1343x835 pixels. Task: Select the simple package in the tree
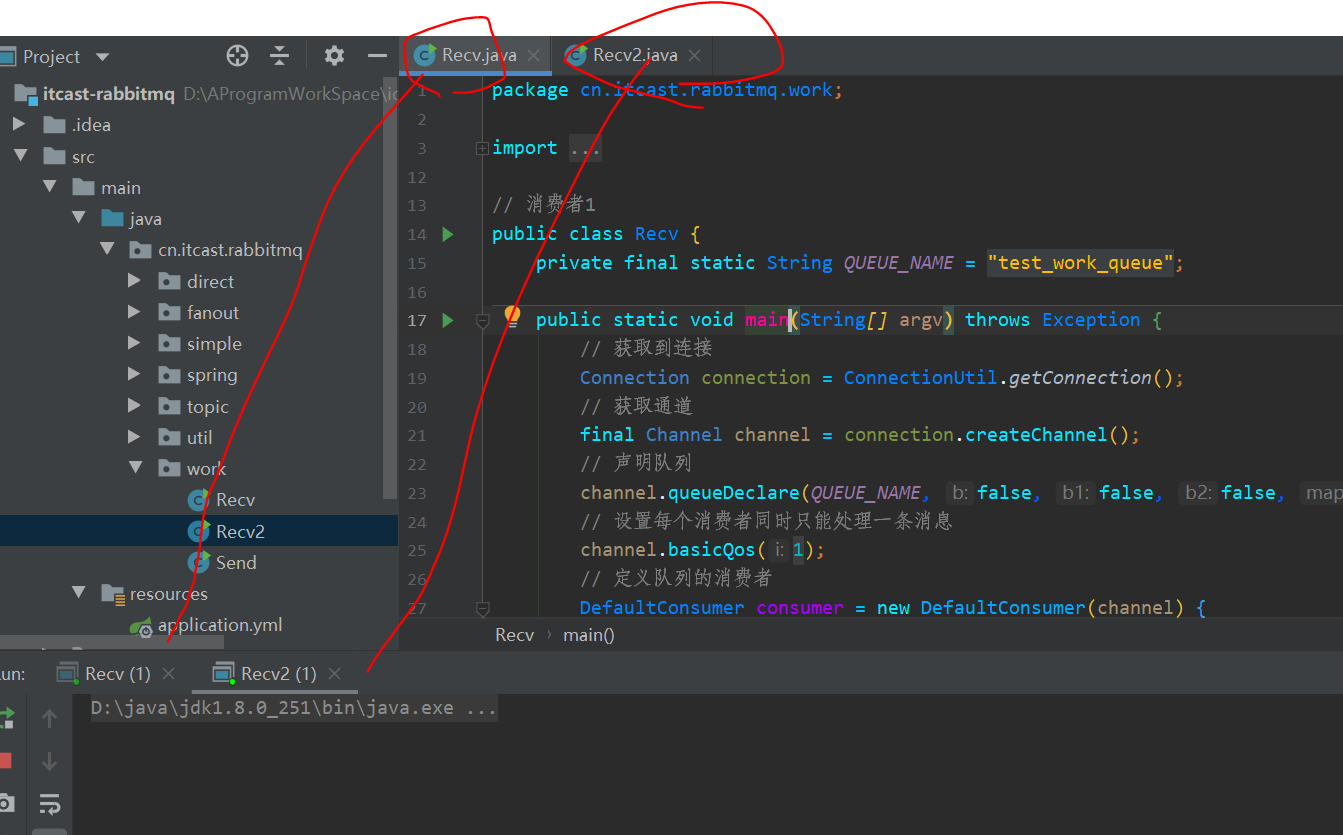pos(214,344)
